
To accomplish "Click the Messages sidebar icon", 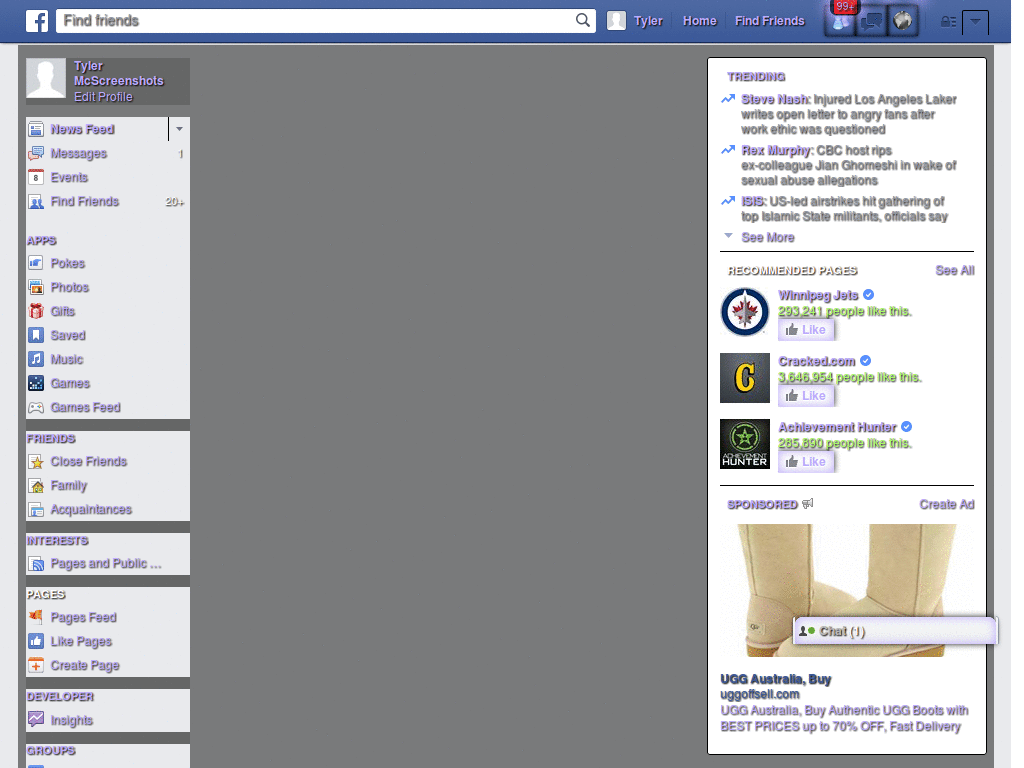I will pos(36,153).
